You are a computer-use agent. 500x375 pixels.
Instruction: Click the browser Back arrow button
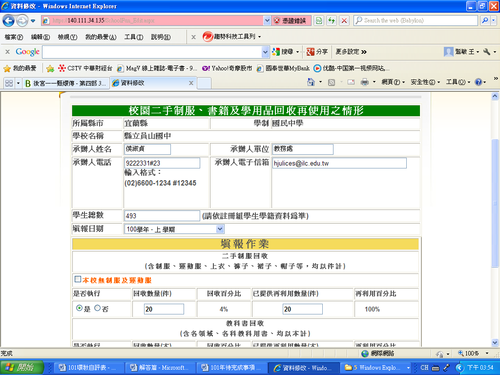pyautogui.click(x=8, y=21)
